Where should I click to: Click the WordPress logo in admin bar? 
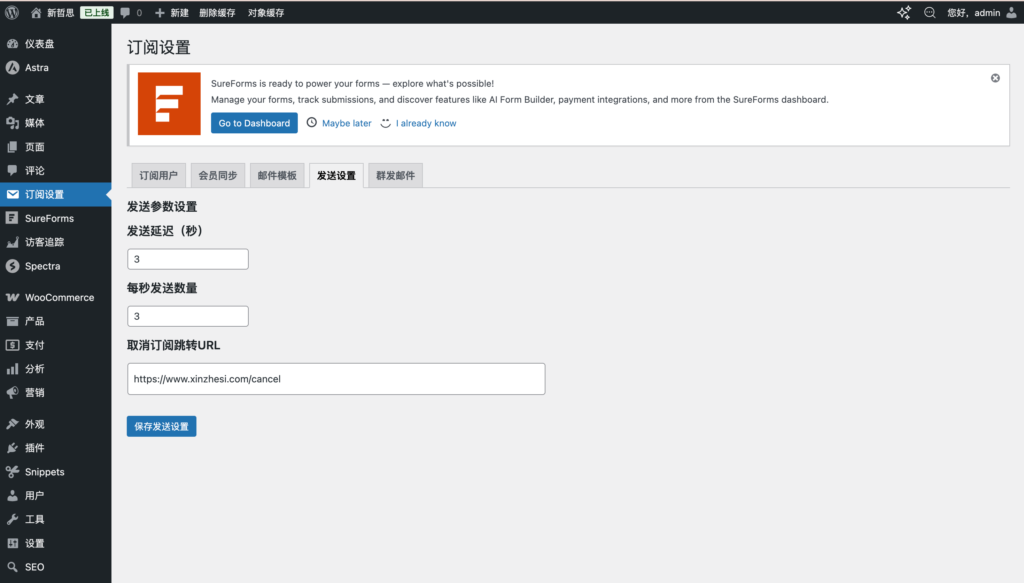[x=13, y=13]
